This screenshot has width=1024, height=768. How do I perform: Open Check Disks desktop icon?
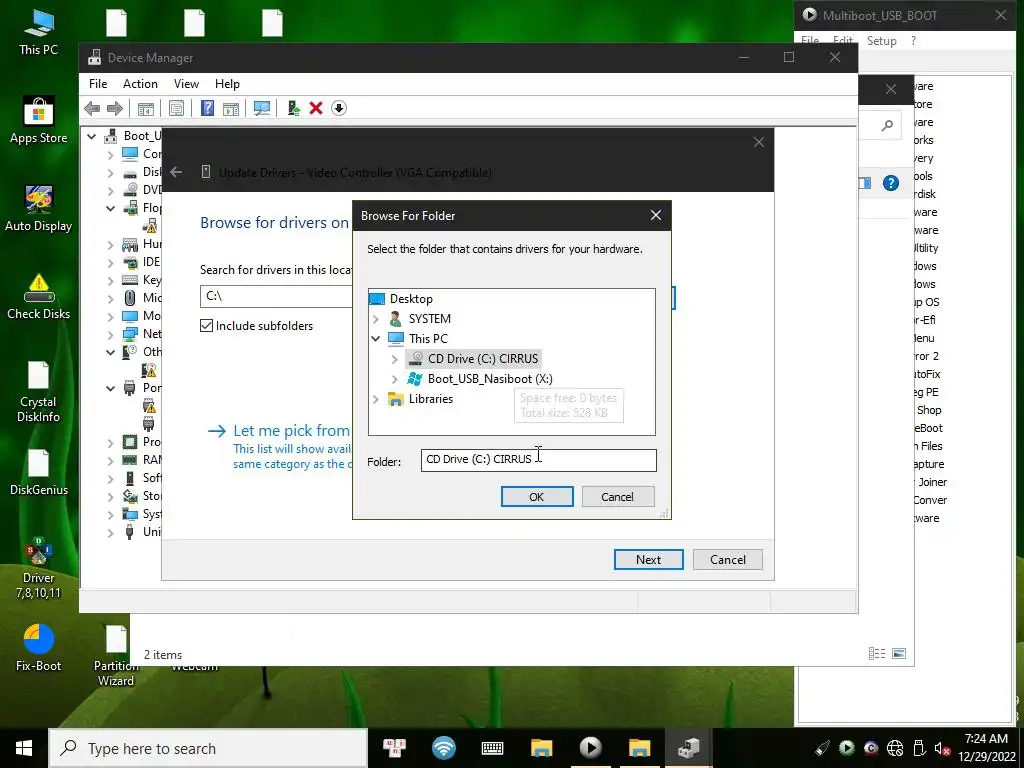[39, 297]
